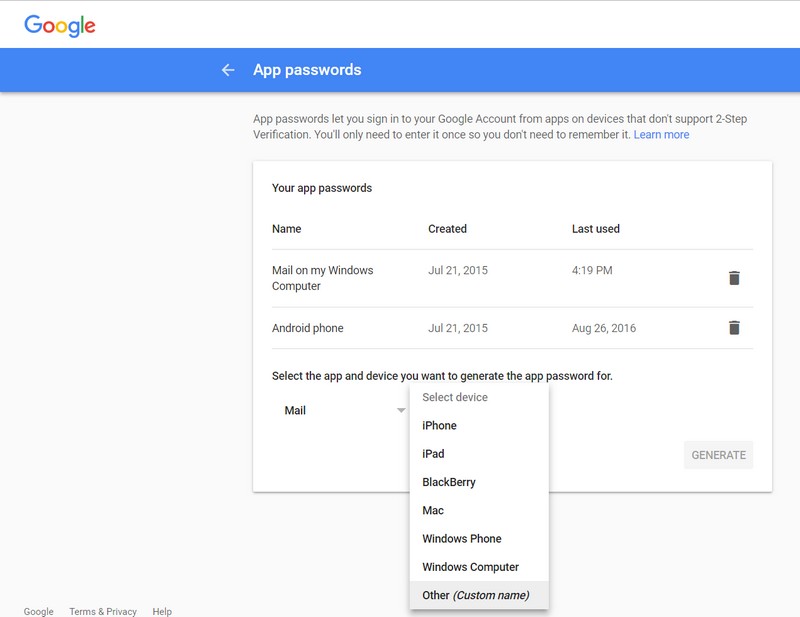The width and height of the screenshot is (800, 617).
Task: Choose iPhone from the device list
Action: coord(479,426)
